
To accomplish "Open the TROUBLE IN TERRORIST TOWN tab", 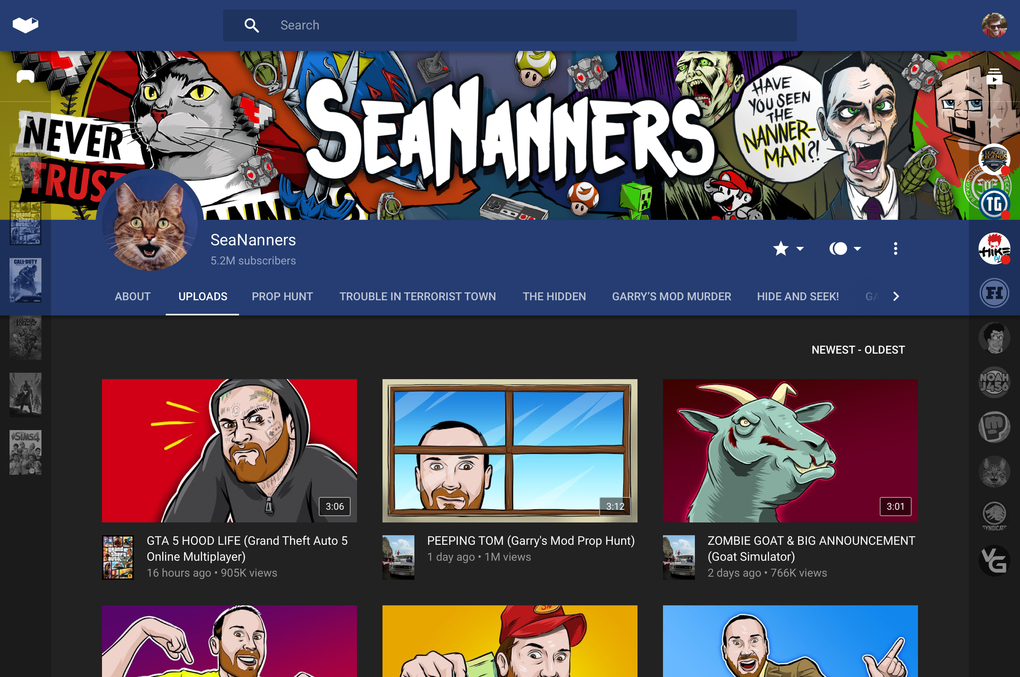I will click(418, 296).
